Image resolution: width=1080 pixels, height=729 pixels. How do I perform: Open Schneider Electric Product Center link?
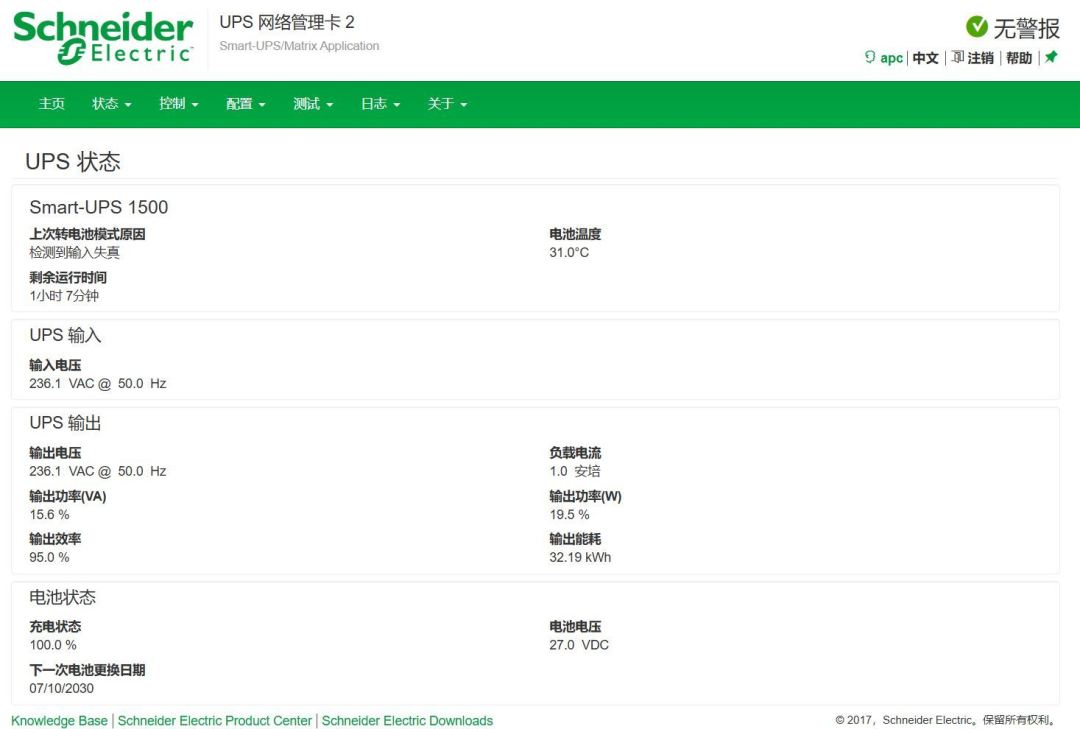(x=215, y=721)
